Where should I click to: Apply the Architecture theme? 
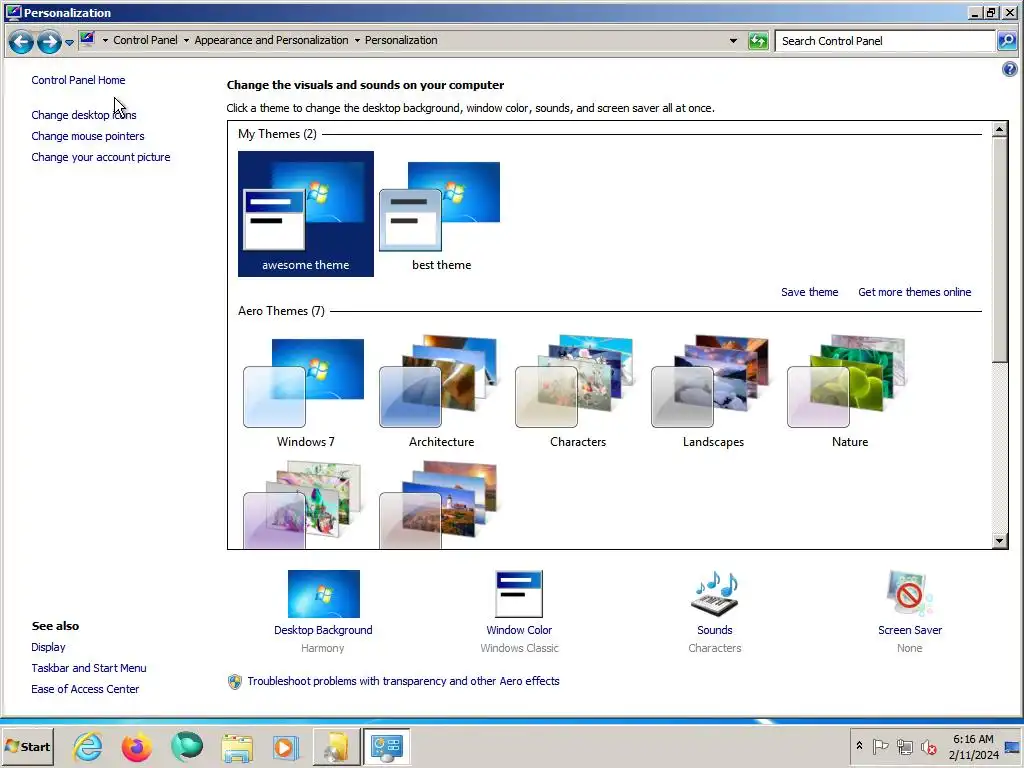(441, 391)
